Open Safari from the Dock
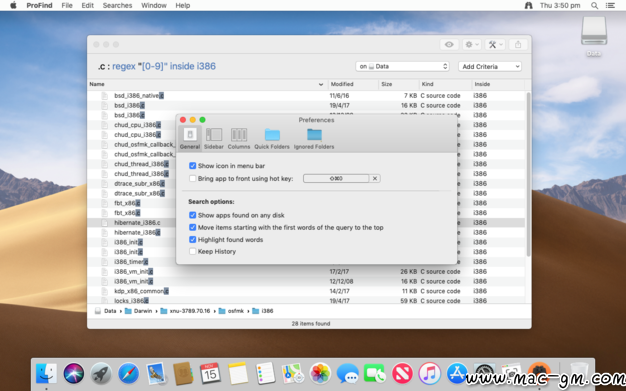This screenshot has height=391, width=626. tap(129, 374)
